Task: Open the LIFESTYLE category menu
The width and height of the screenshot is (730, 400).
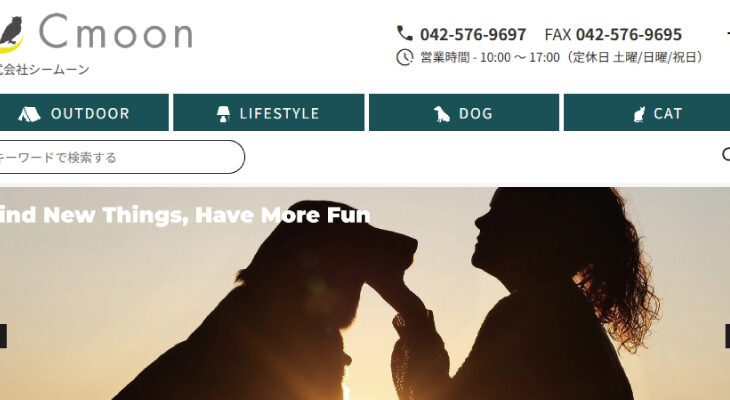Action: click(269, 113)
